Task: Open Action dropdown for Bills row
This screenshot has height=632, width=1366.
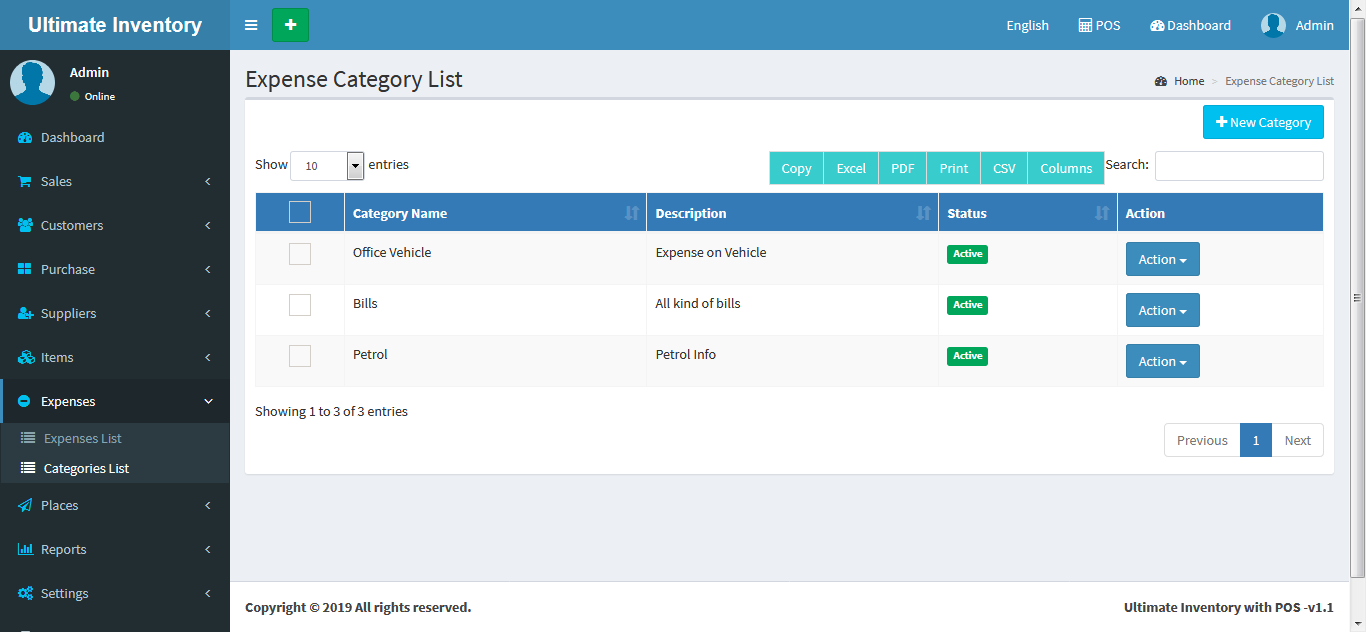Action: click(1162, 310)
